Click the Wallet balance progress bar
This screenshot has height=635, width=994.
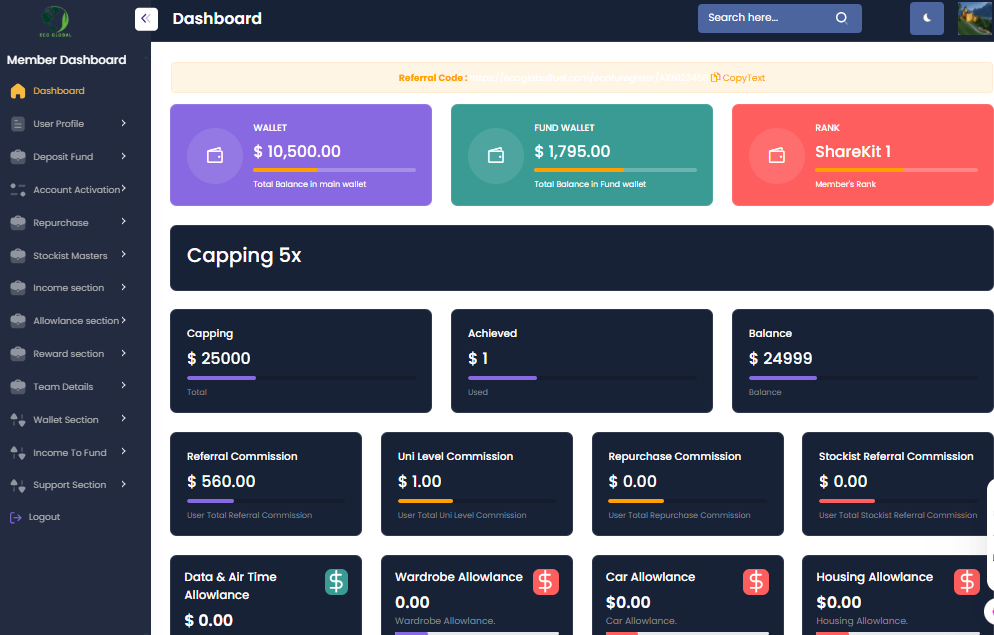[x=334, y=170]
